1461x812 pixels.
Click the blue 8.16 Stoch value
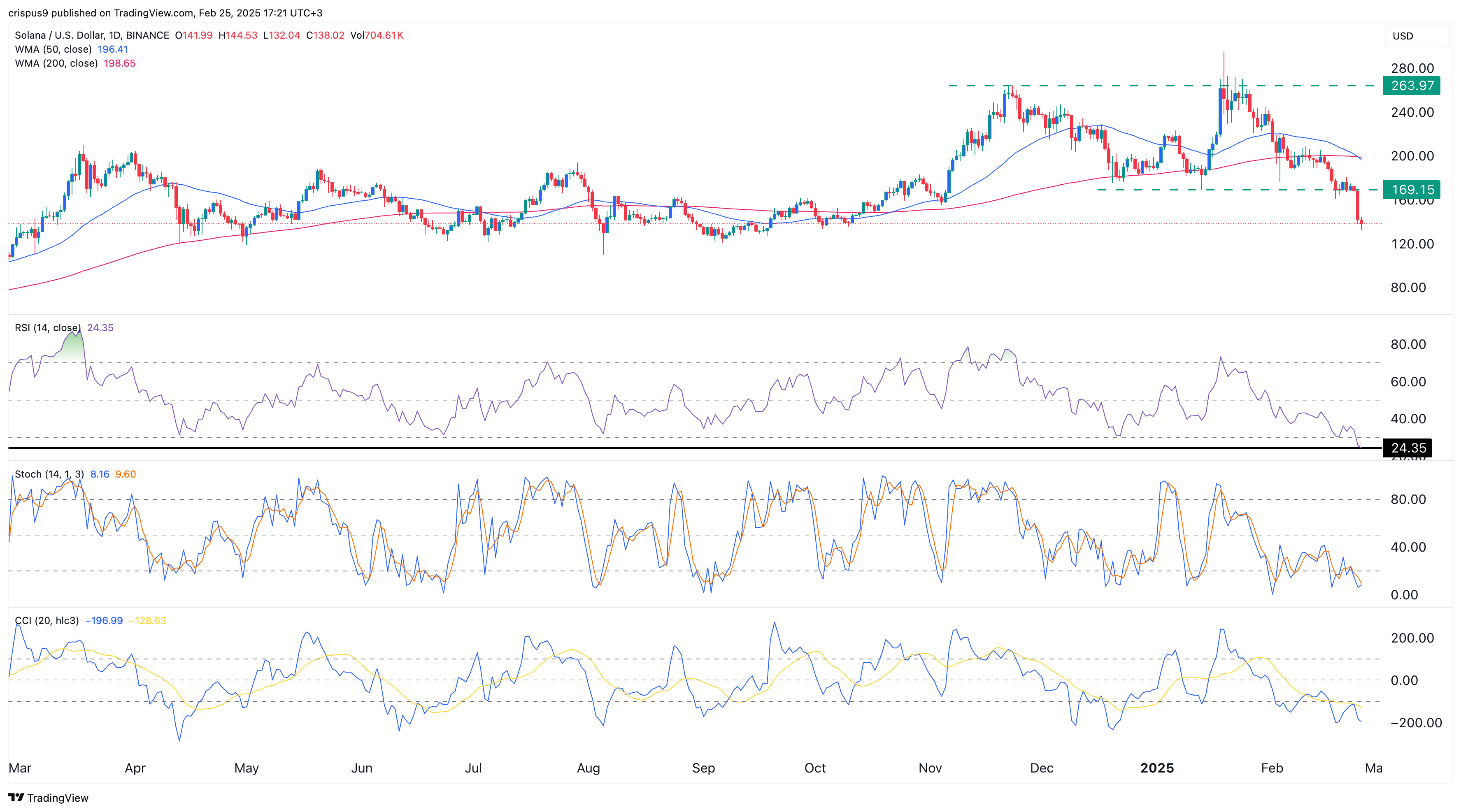100,474
